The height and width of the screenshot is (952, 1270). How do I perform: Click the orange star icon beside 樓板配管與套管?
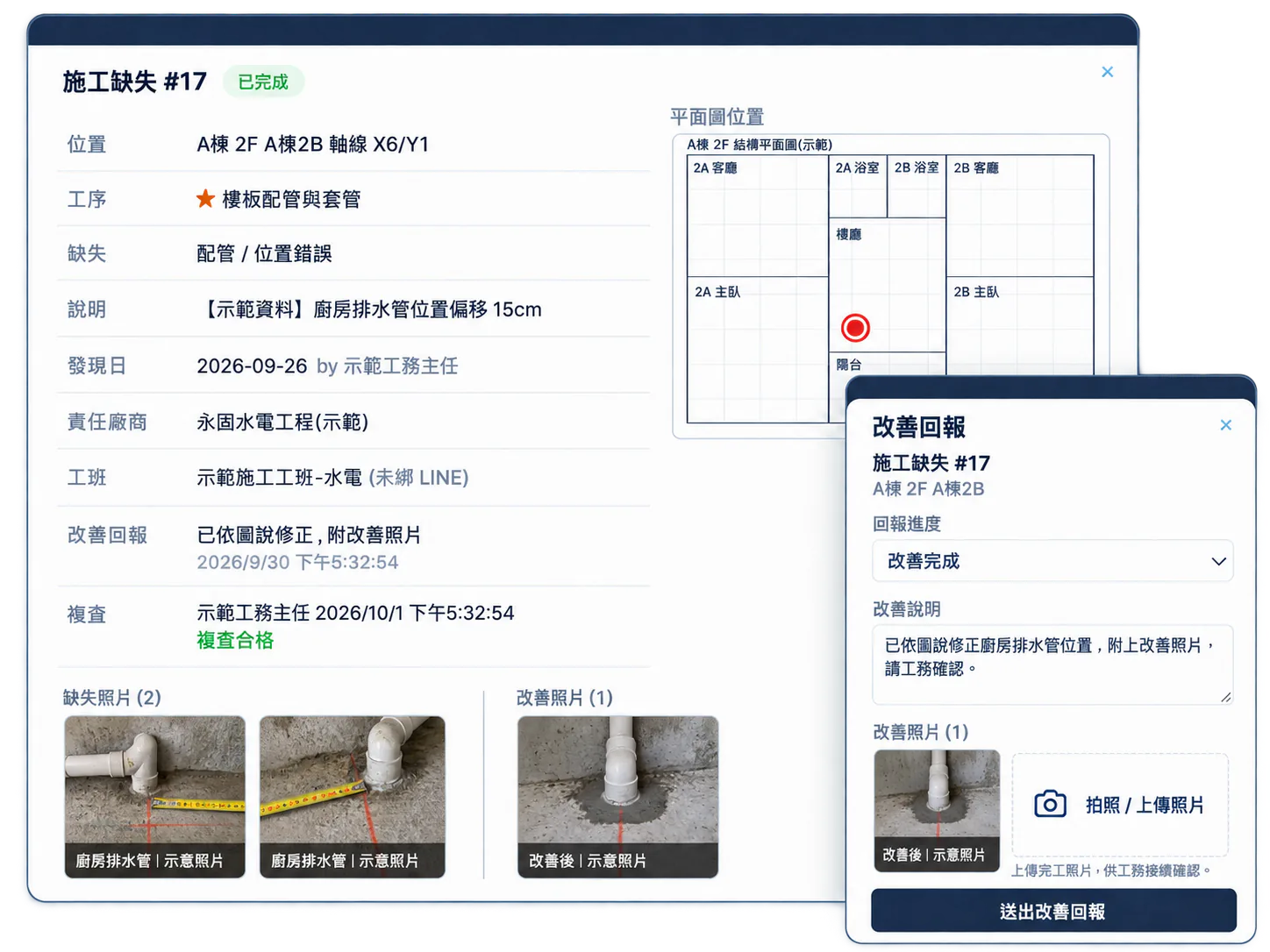point(205,198)
